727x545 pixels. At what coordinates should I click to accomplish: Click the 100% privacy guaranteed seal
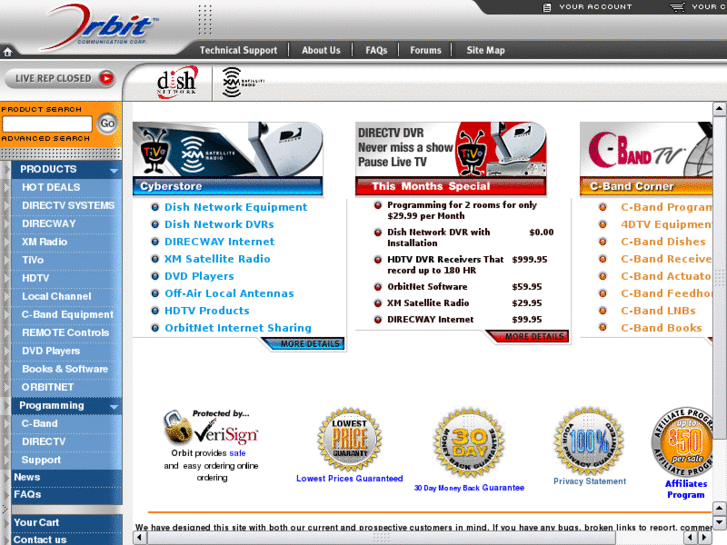(589, 440)
